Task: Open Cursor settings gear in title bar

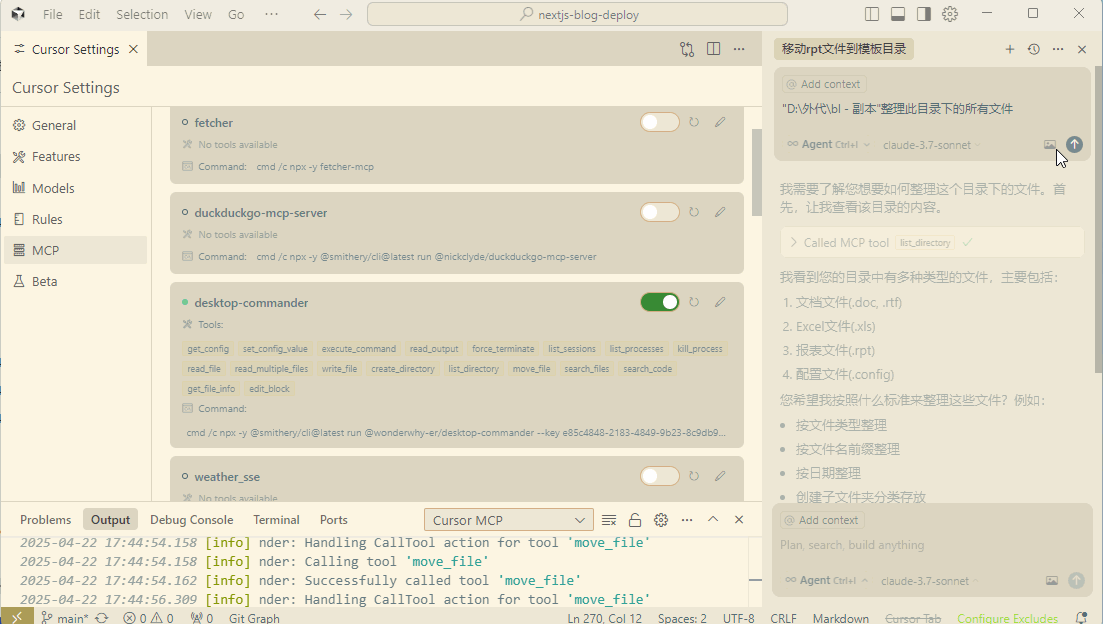Action: [950, 14]
